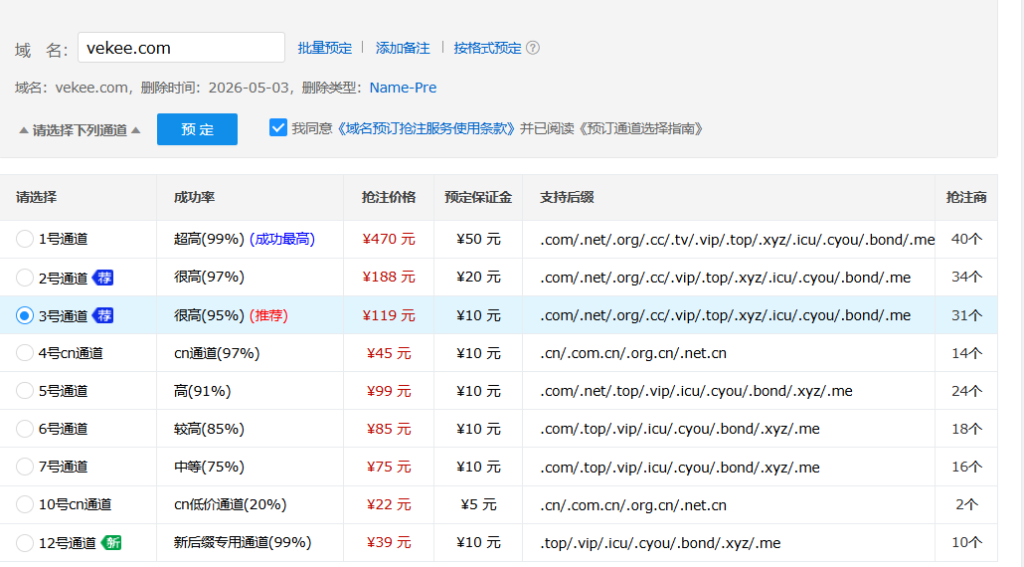The image size is (1024, 567).
Task: Click the 40个 registrar count
Action: [x=966, y=239]
